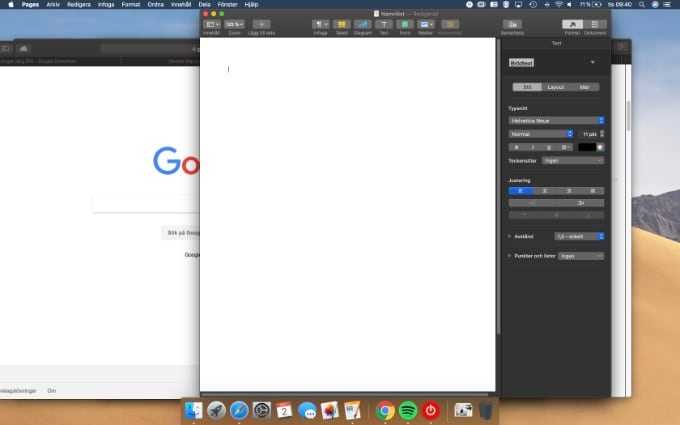680x425 pixels.
Task: Open the Arkiv menu
Action: (53, 4)
